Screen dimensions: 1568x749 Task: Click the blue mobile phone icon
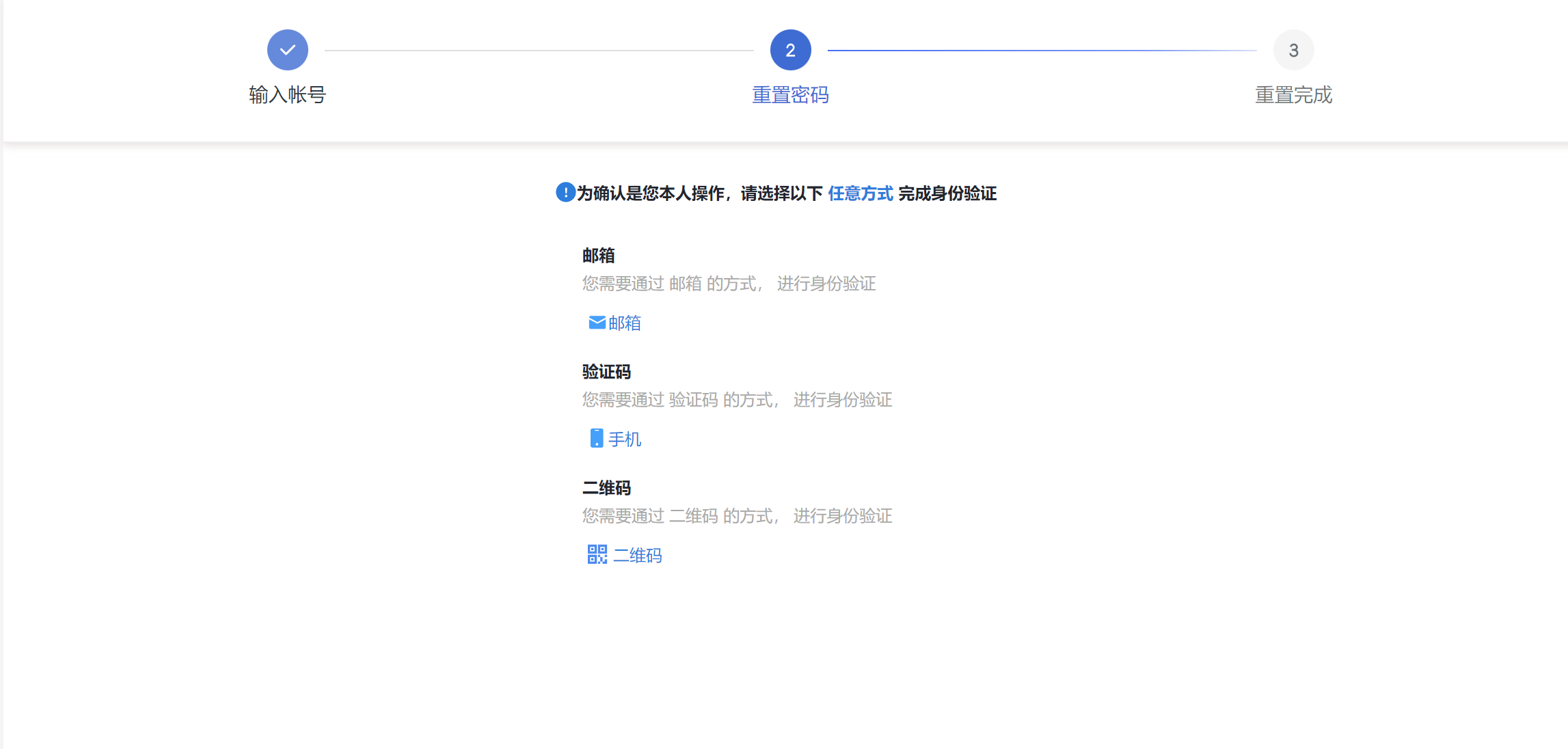pos(597,439)
